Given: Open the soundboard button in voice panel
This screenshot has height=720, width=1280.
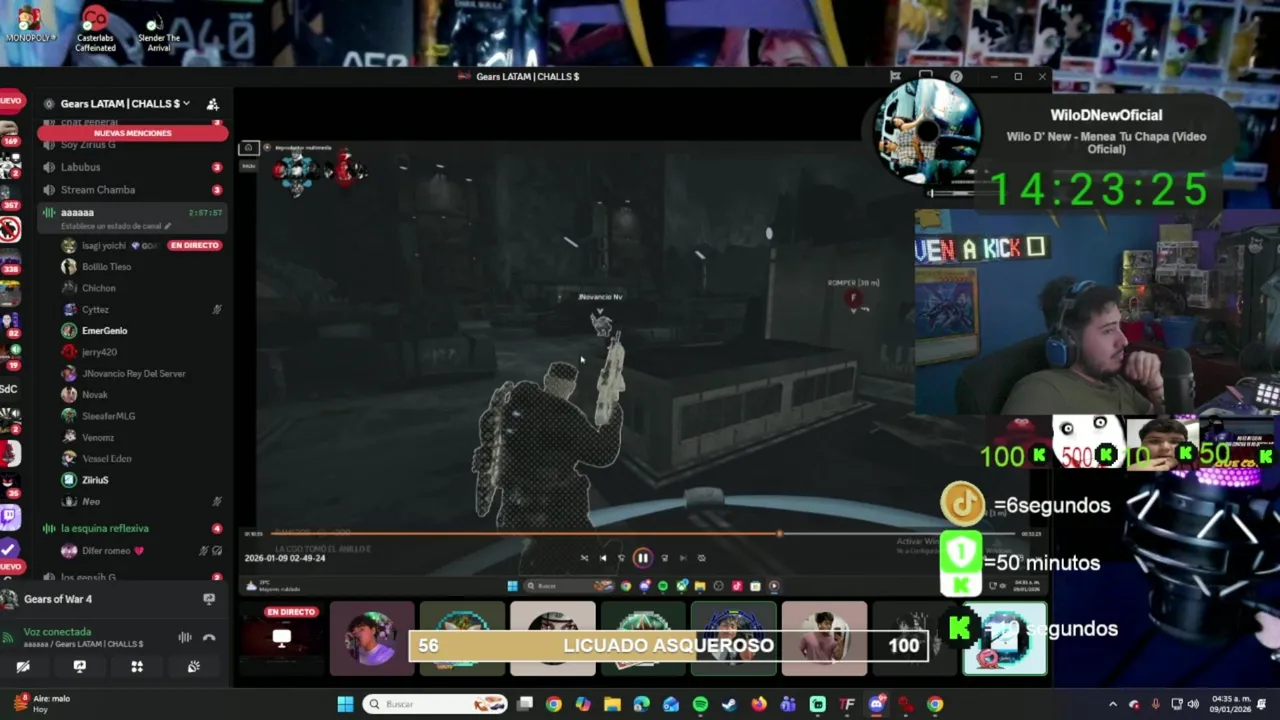Looking at the screenshot, I should (x=194, y=667).
